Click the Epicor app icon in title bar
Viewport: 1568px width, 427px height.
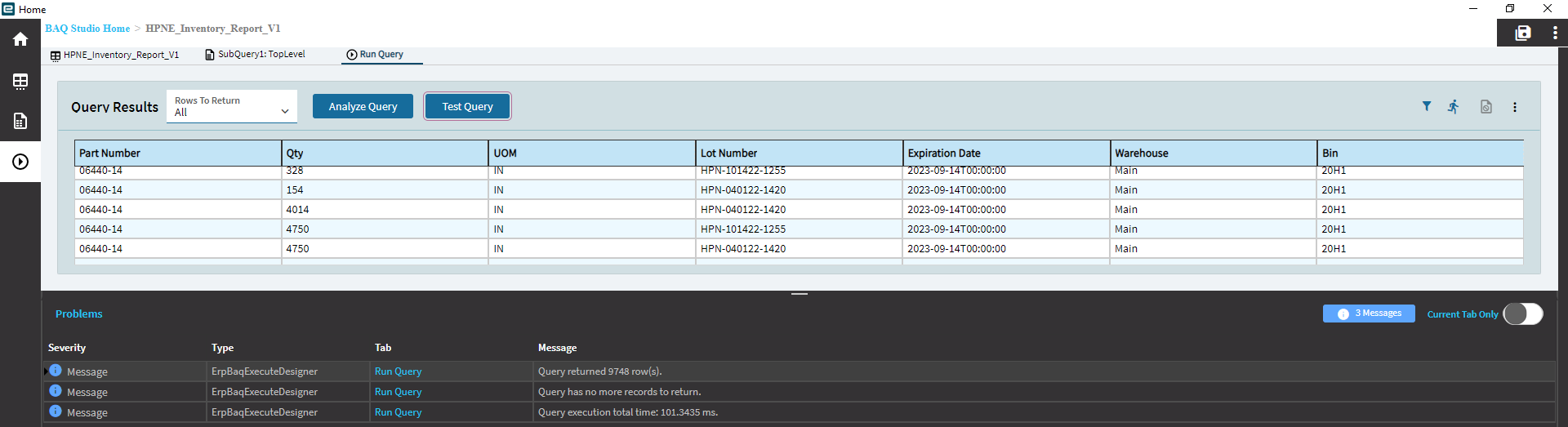tap(8, 9)
